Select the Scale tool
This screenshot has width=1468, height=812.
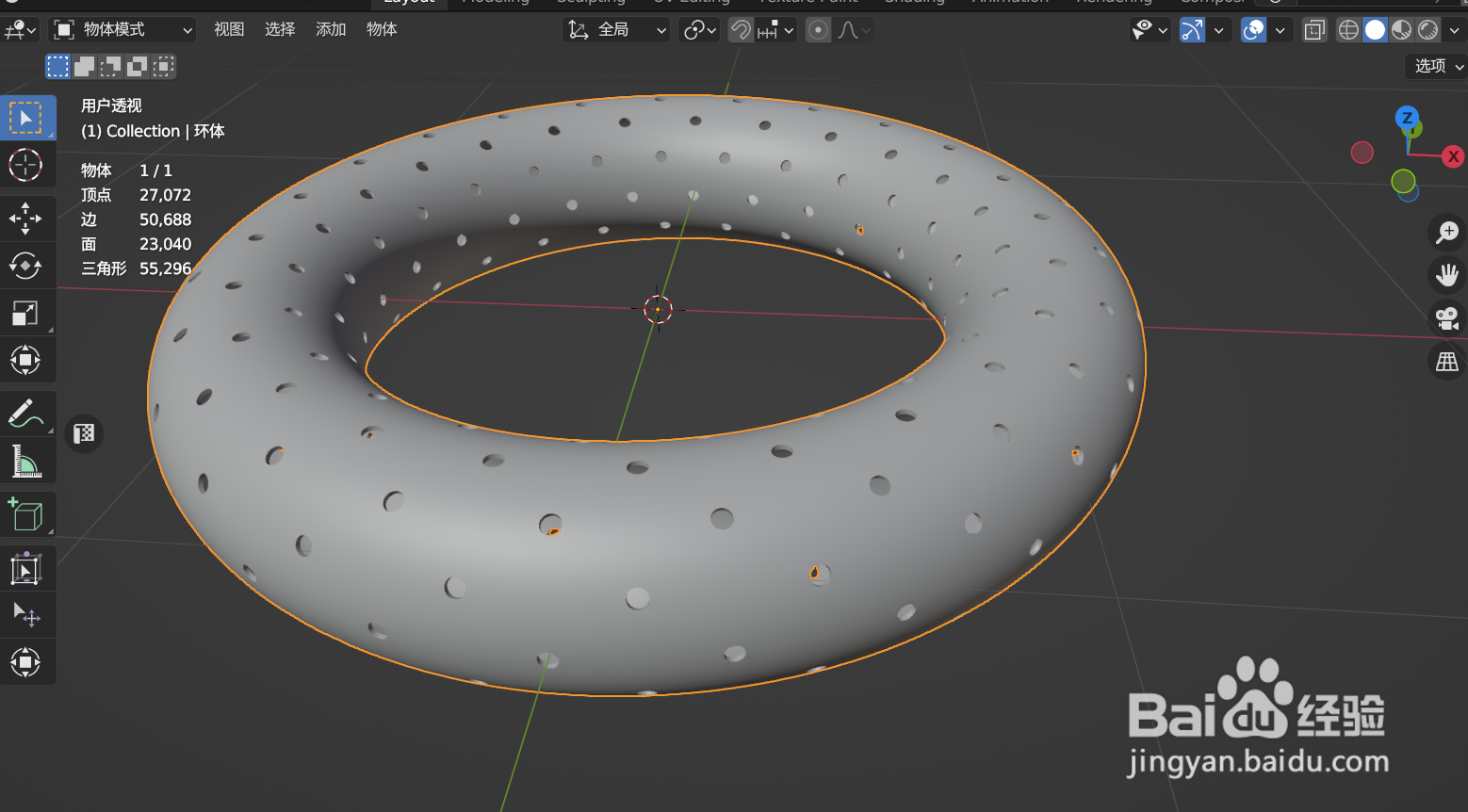pyautogui.click(x=25, y=313)
